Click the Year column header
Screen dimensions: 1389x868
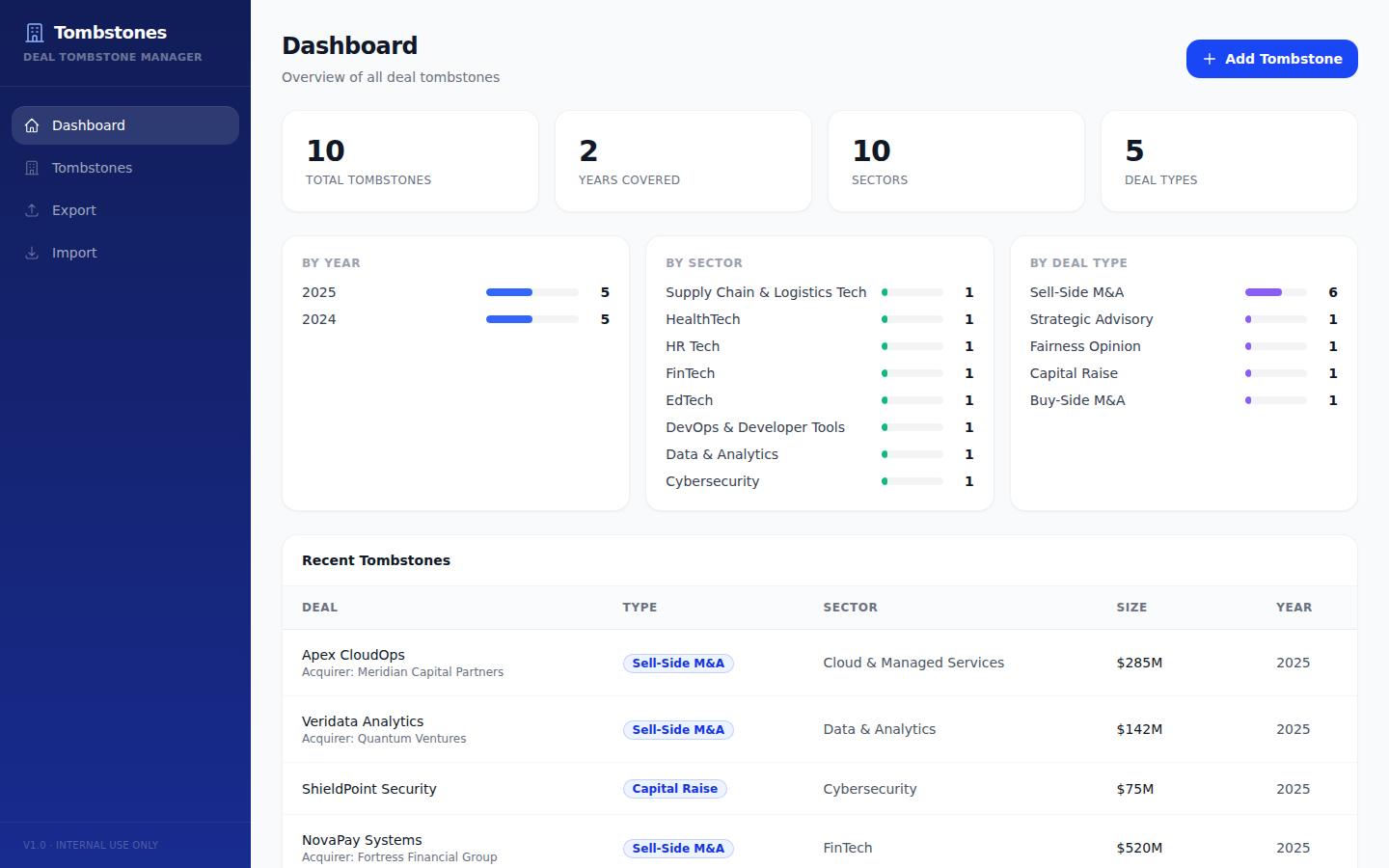(x=1294, y=608)
